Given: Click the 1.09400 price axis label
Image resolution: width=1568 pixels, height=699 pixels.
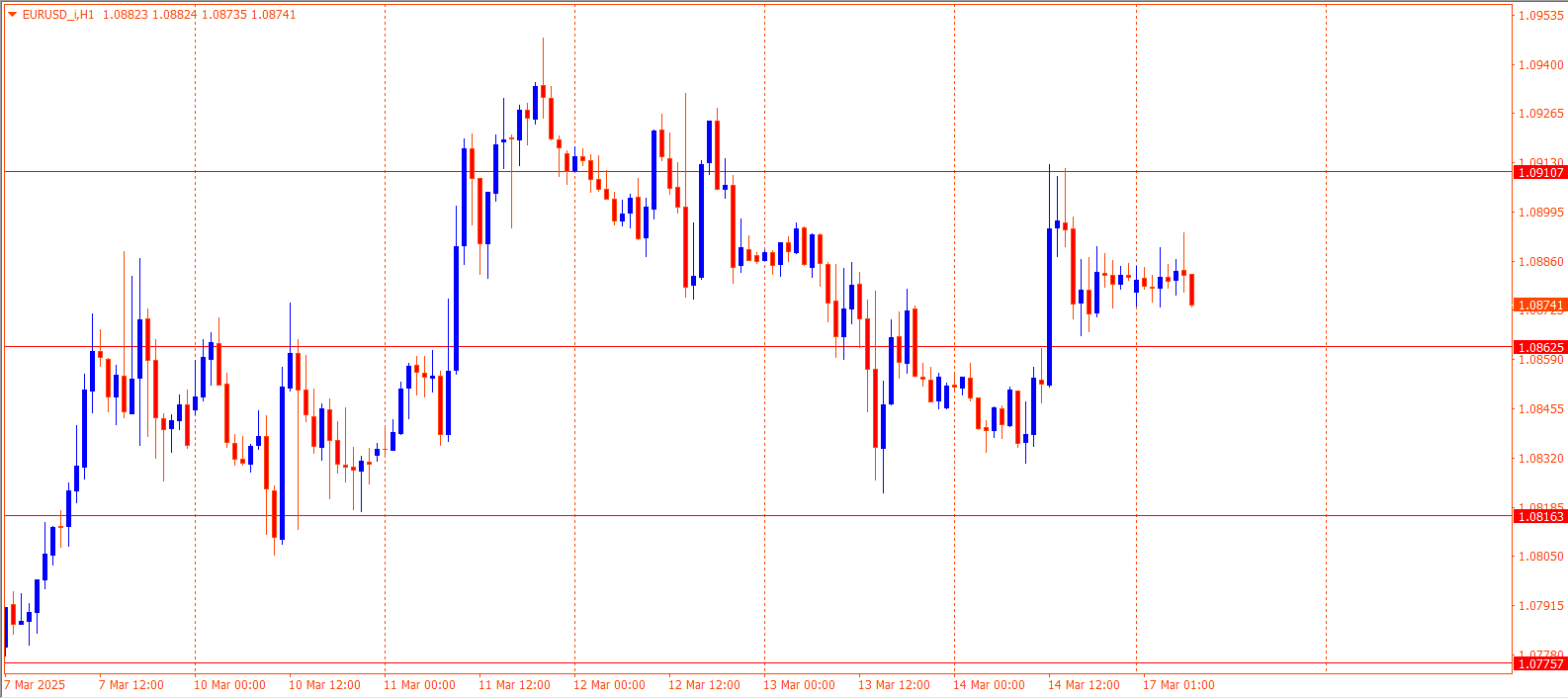Looking at the screenshot, I should (x=1541, y=65).
